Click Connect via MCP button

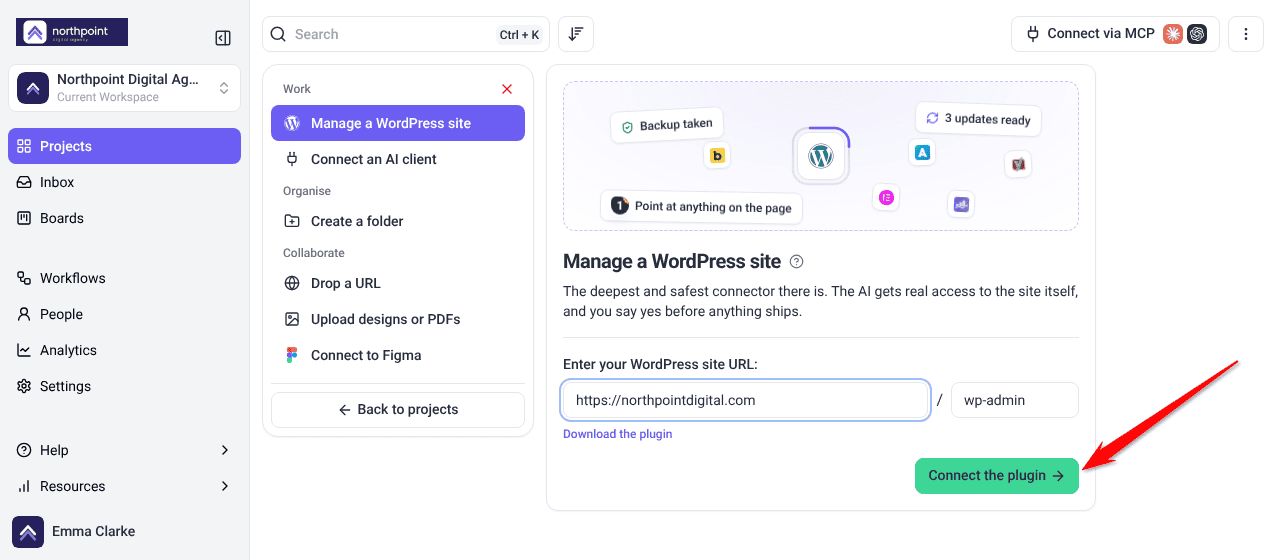(x=1115, y=34)
